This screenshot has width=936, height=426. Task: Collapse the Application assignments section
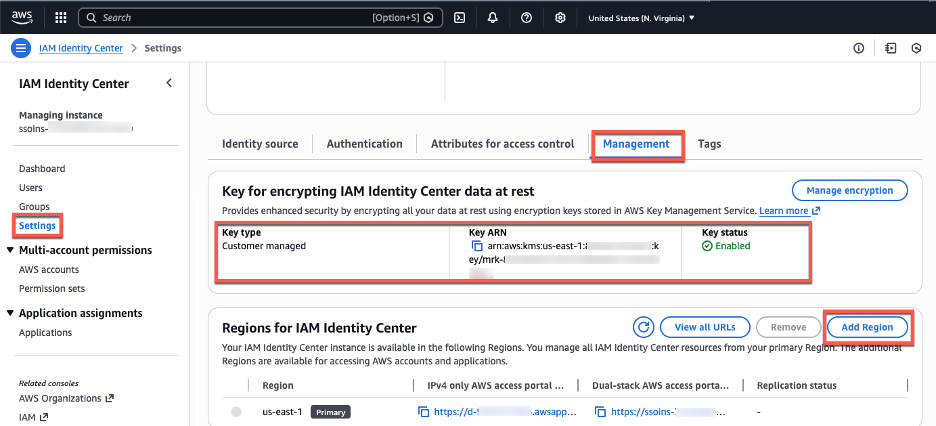pos(10,313)
